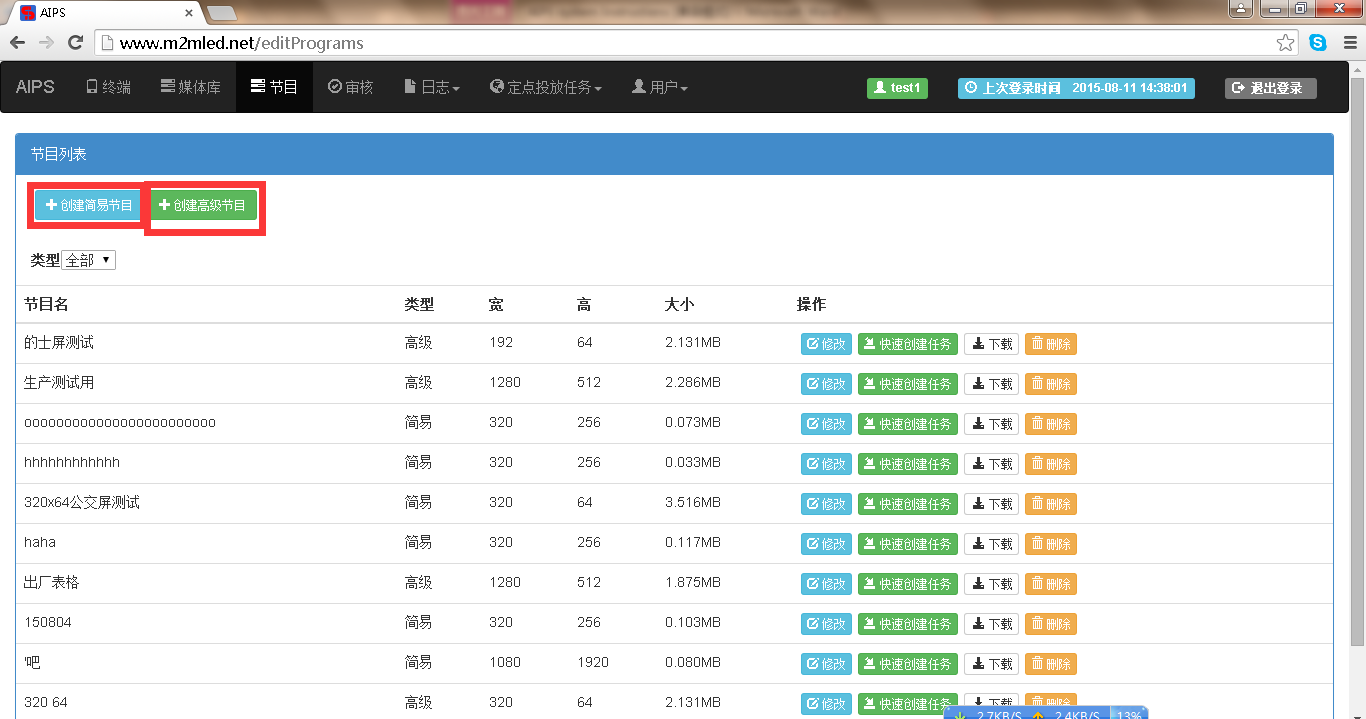
Task: Click the 大小 column header
Action: tap(679, 305)
